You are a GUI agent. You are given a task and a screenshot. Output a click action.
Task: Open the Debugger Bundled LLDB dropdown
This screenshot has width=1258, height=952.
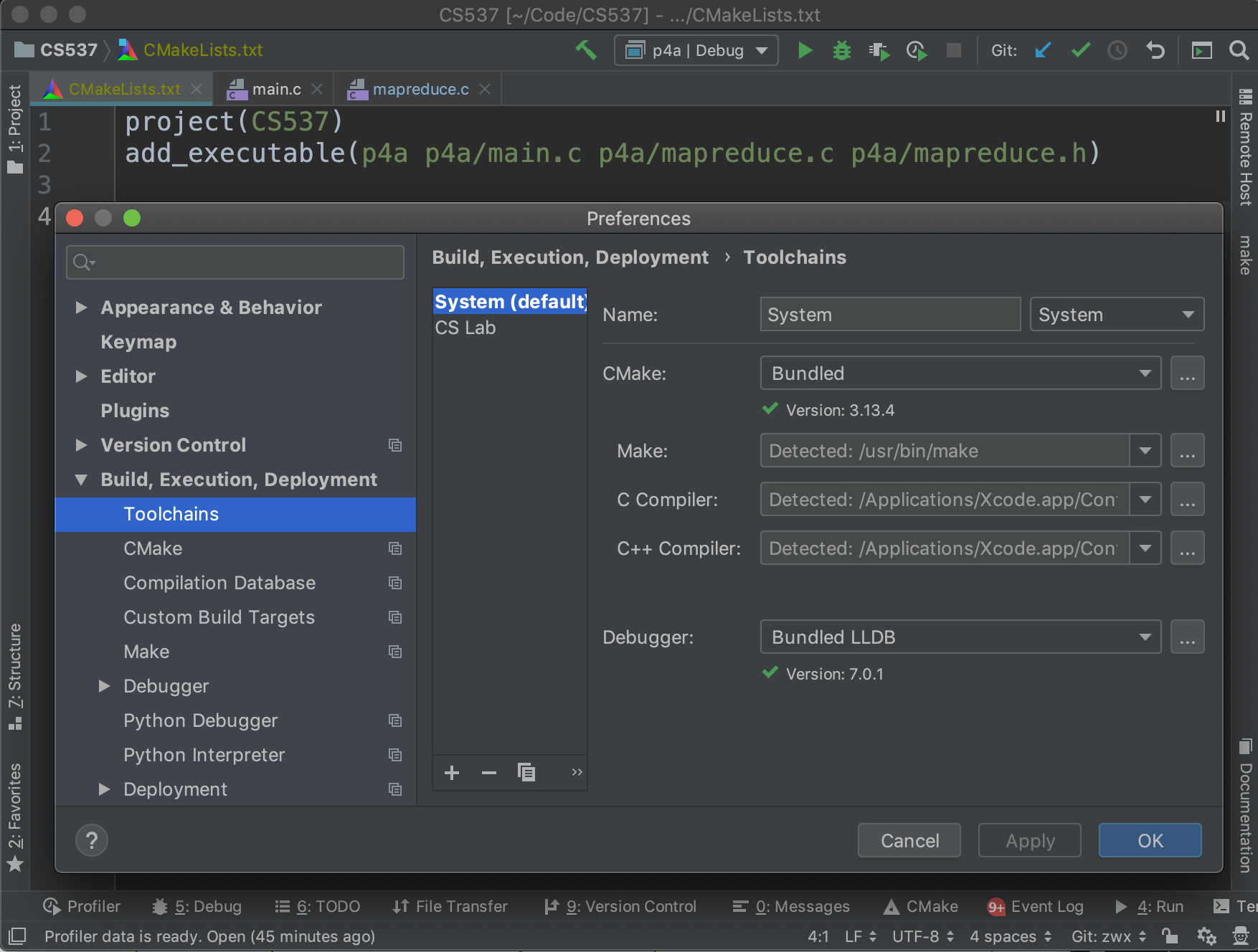tap(960, 637)
